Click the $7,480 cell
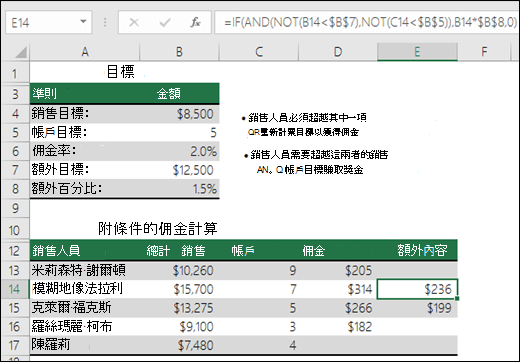 point(179,345)
